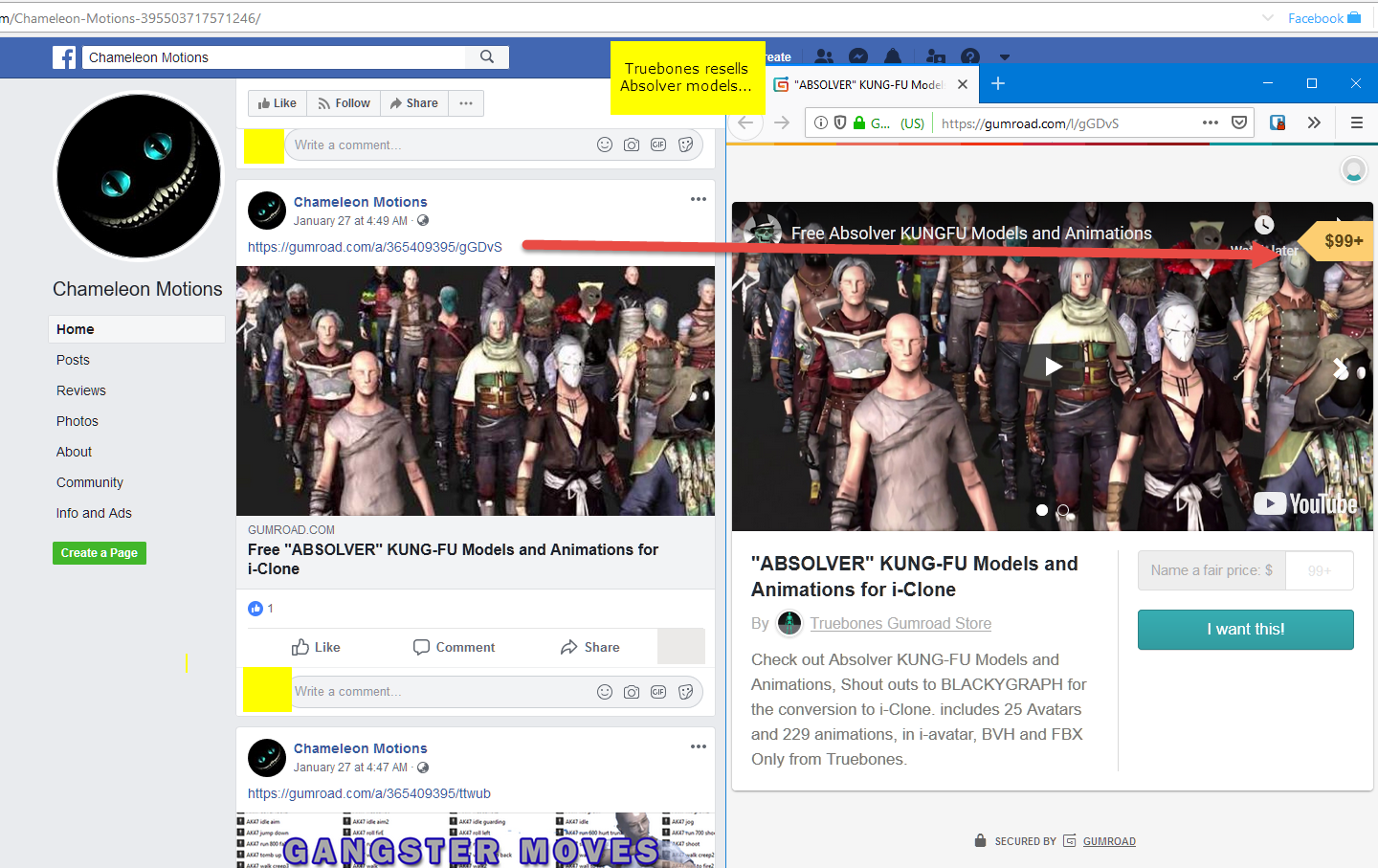This screenshot has height=868, width=1378.
Task: Like the ABSOLVER KUNG-FU post
Action: coord(316,647)
